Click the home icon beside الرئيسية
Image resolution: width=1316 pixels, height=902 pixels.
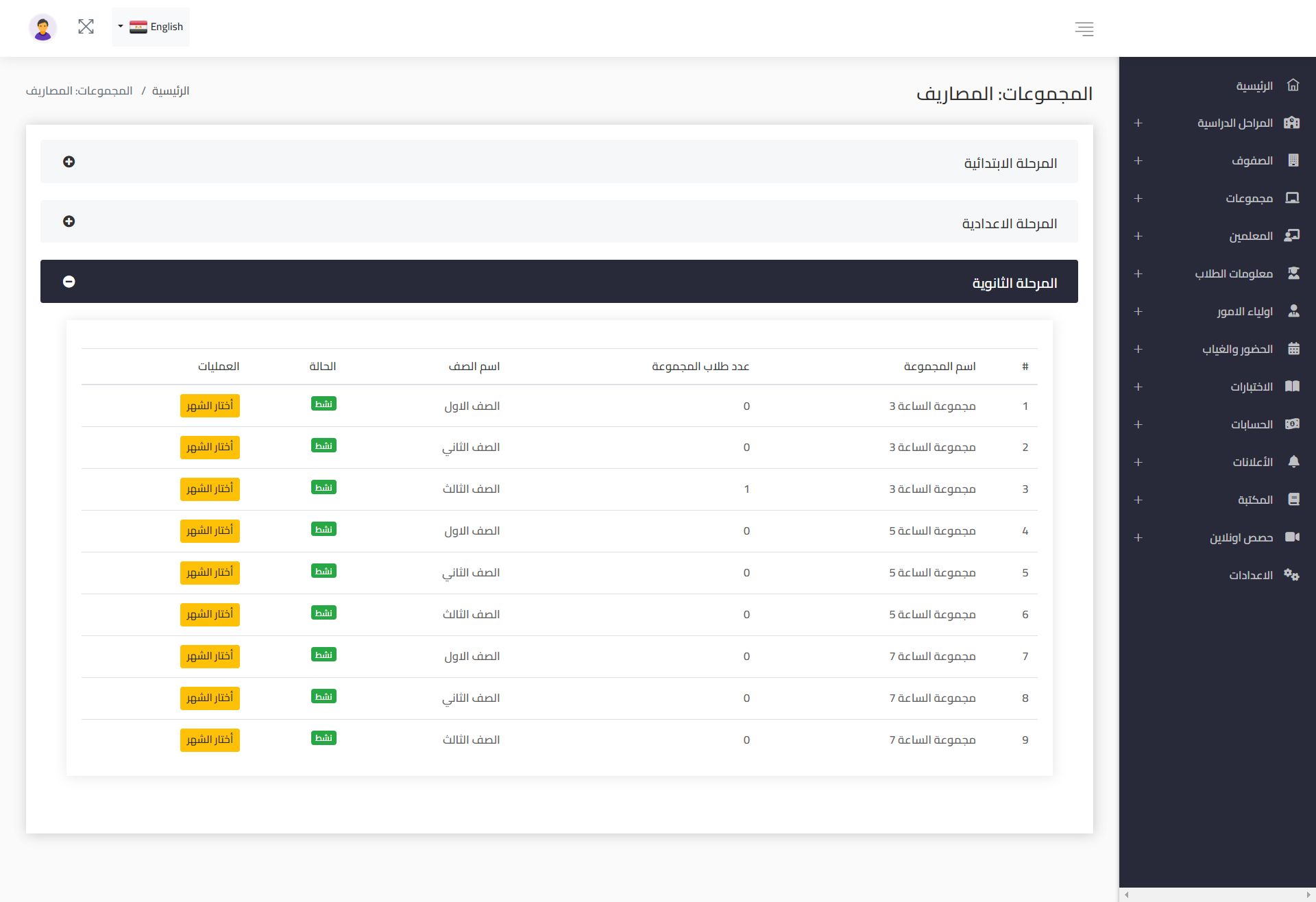coord(1293,85)
